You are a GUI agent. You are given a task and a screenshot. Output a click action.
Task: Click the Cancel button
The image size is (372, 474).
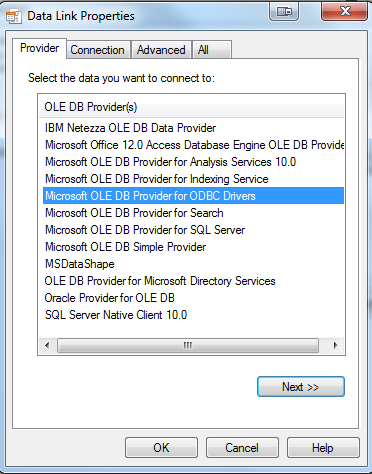pos(242,448)
